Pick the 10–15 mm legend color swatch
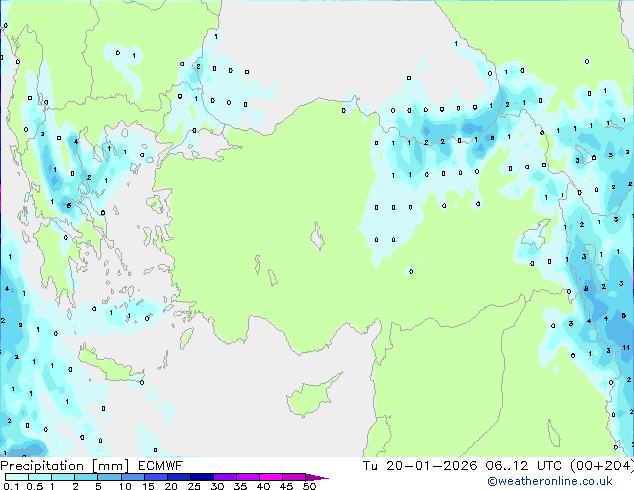This screenshot has width=634, height=490. coord(132,477)
